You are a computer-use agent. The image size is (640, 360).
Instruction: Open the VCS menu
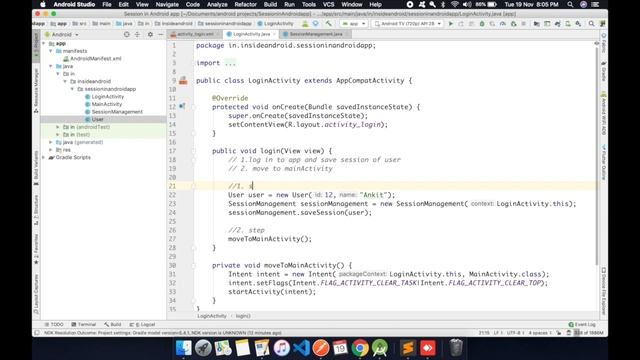[328, 4]
